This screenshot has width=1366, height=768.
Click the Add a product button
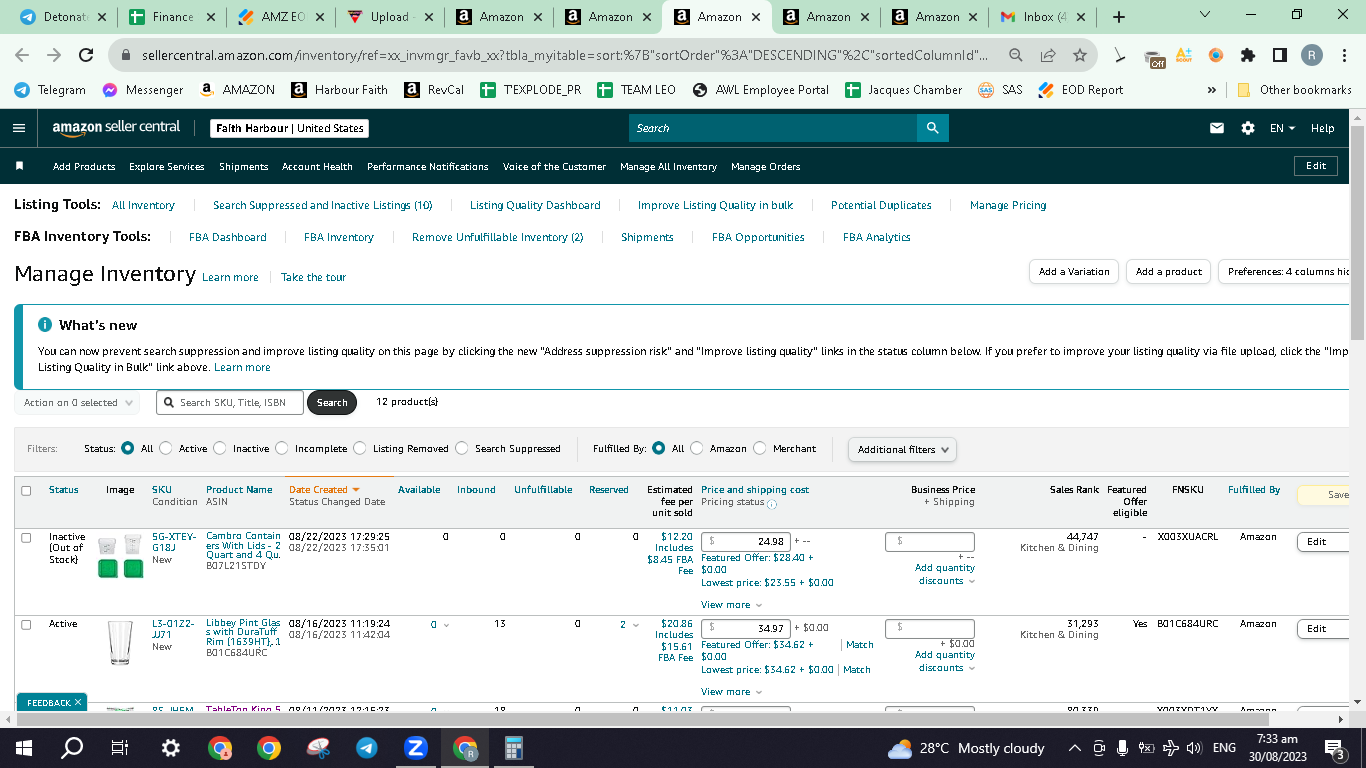click(x=1169, y=271)
